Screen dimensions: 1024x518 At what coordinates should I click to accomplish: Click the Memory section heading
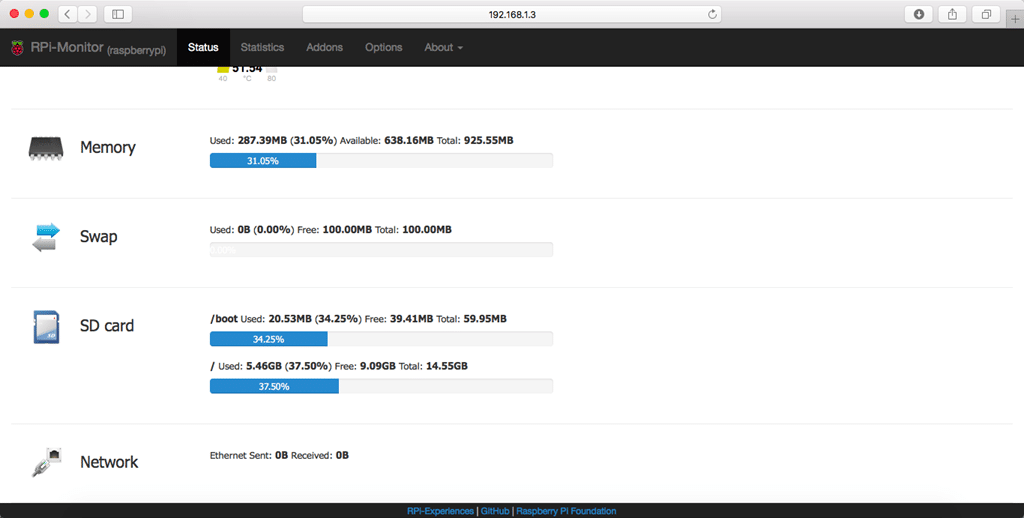tap(108, 148)
